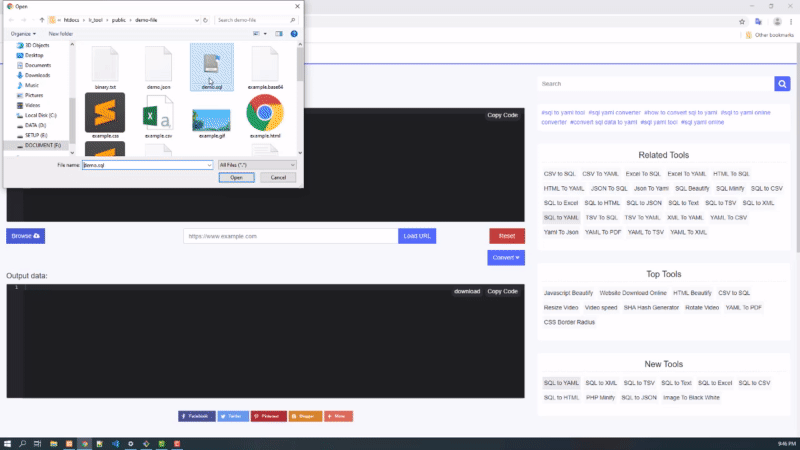Click the Up folder arrow in dialog
800x450 pixels.
coord(41,19)
